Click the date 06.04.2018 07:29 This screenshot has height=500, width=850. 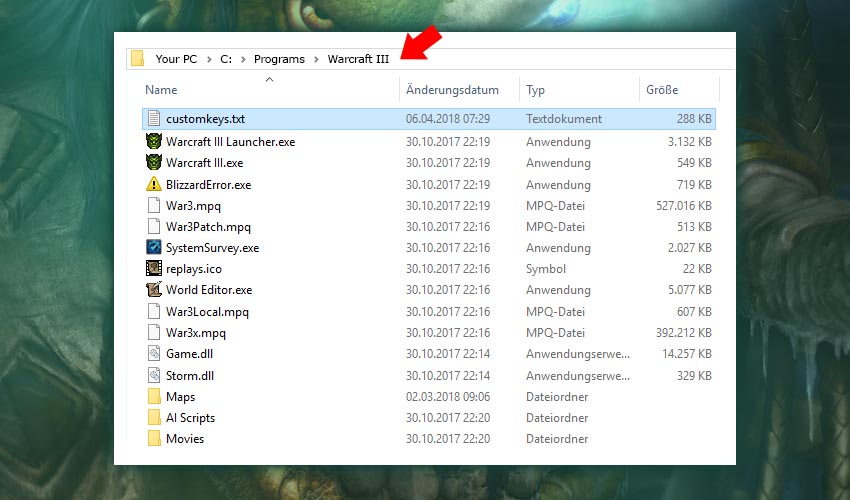click(x=448, y=119)
